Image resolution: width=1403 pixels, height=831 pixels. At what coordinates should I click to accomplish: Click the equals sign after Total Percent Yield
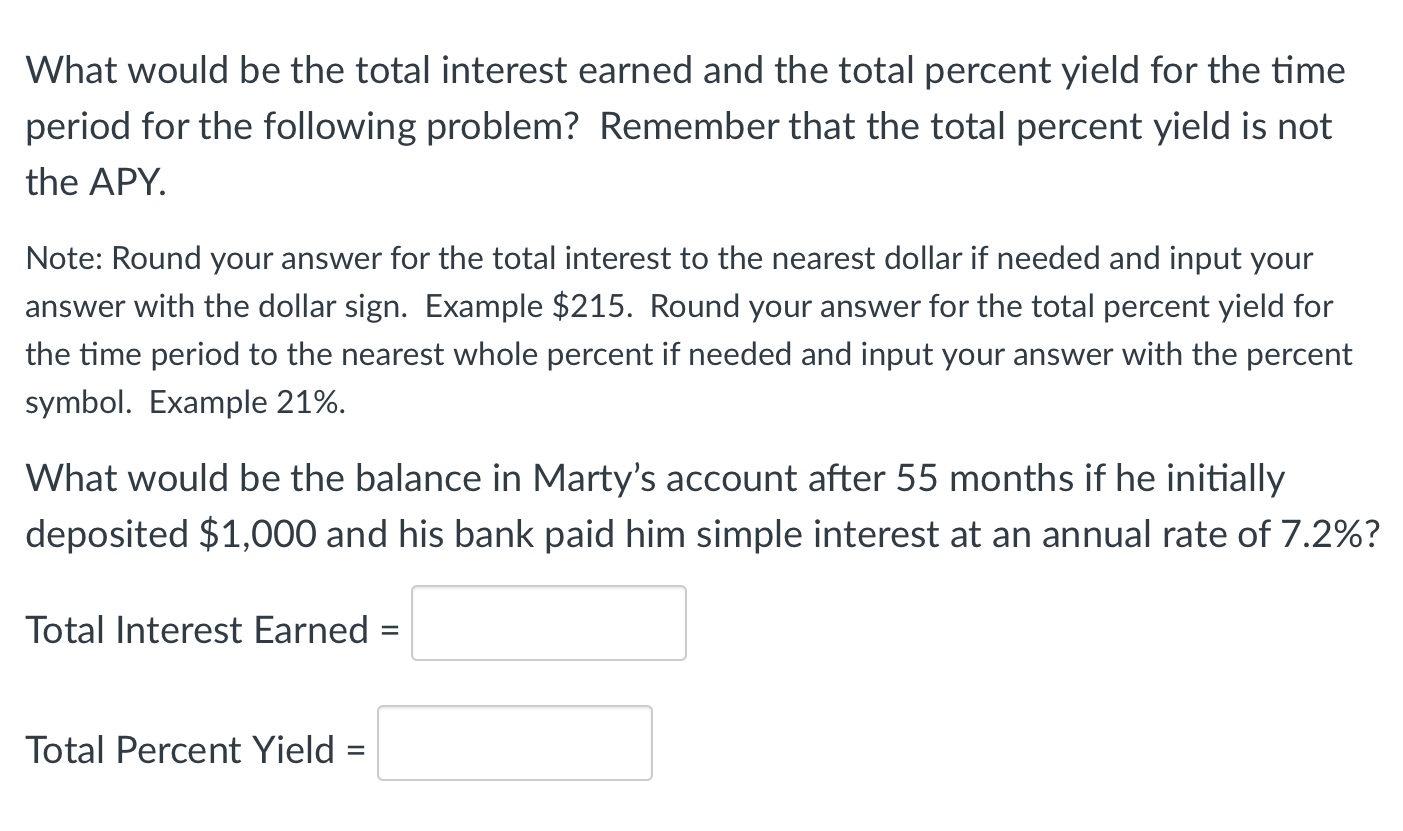357,749
